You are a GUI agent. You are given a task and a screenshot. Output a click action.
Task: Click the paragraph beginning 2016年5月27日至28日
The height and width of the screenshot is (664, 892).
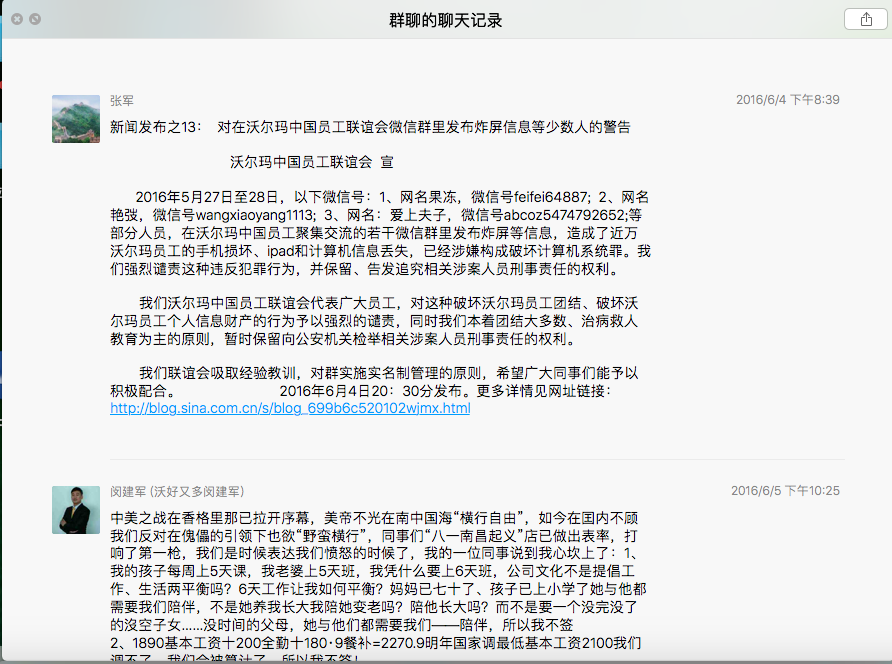coord(380,232)
